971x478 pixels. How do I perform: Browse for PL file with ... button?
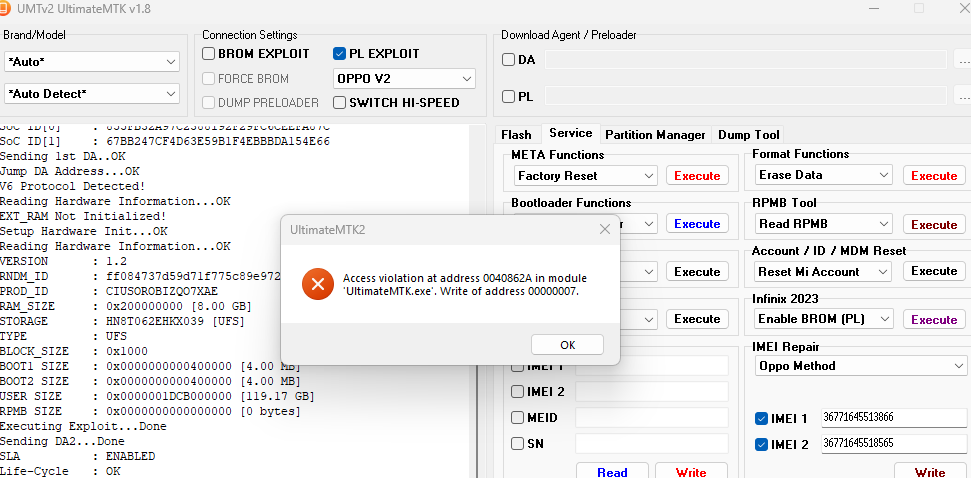(x=963, y=97)
